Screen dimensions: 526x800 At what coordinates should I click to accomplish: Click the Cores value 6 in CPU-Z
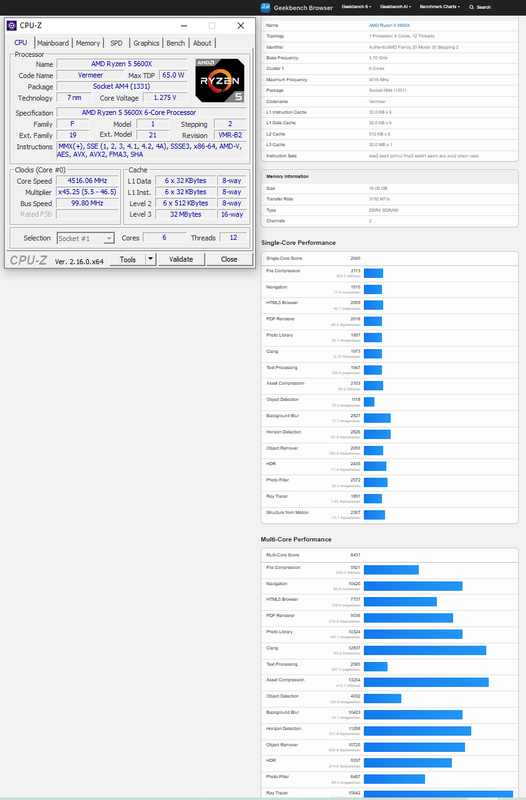[164, 238]
